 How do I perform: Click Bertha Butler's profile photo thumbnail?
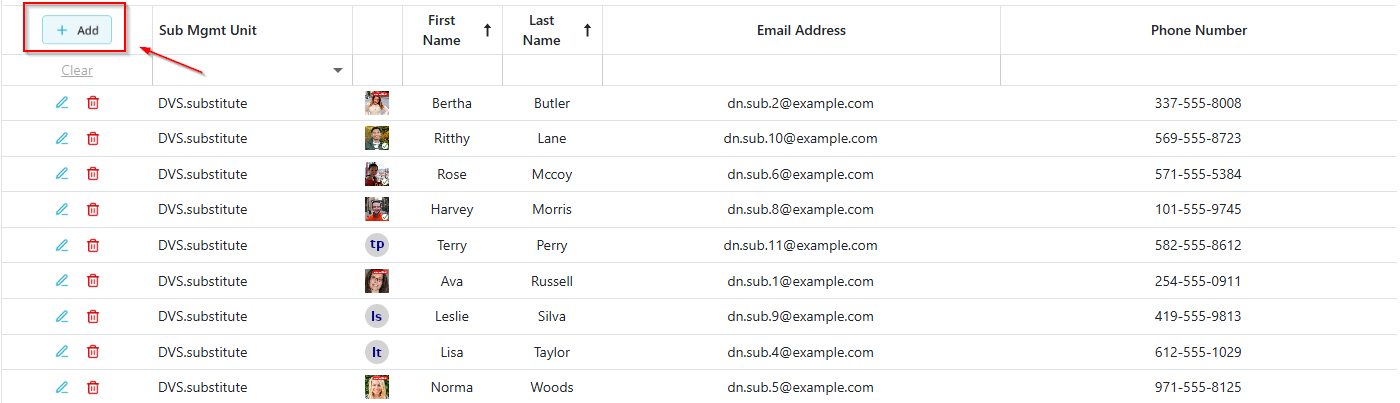(x=377, y=103)
